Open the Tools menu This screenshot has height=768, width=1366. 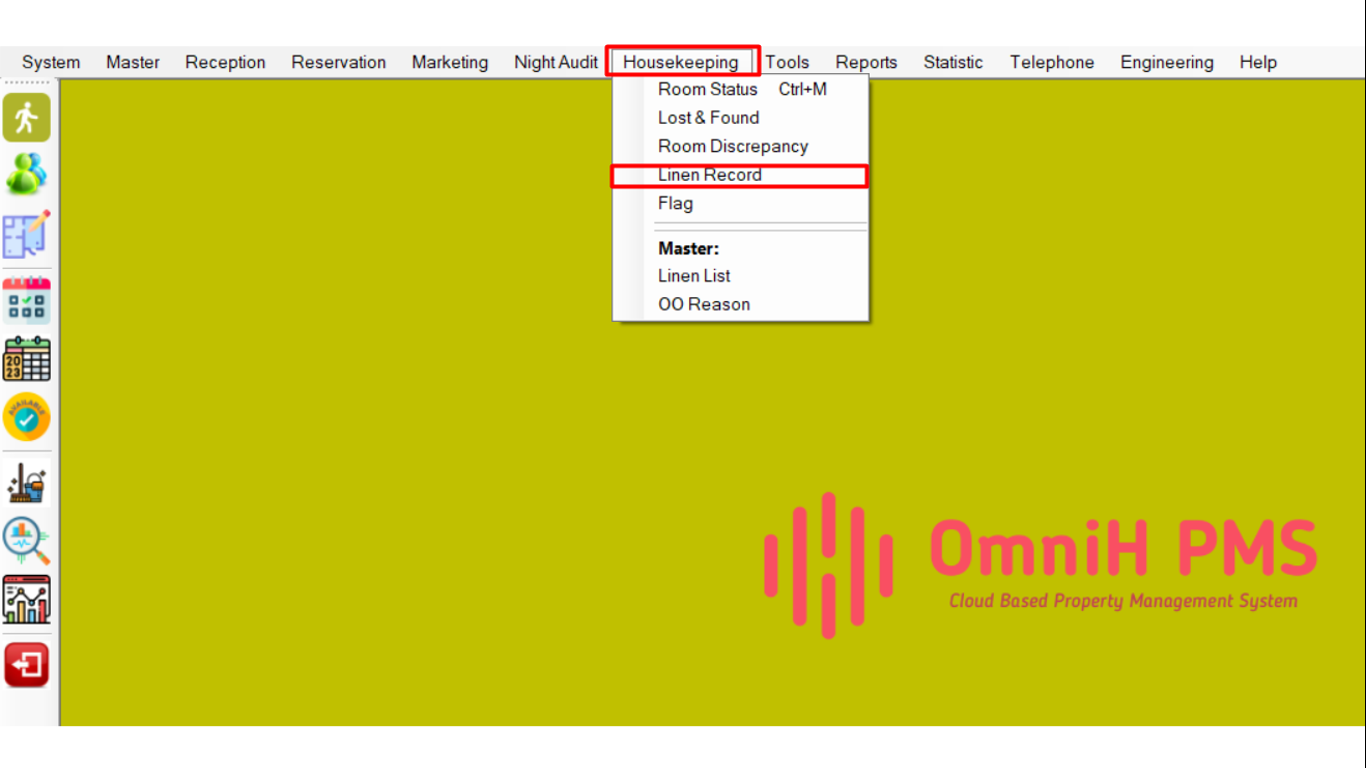pyautogui.click(x=787, y=62)
